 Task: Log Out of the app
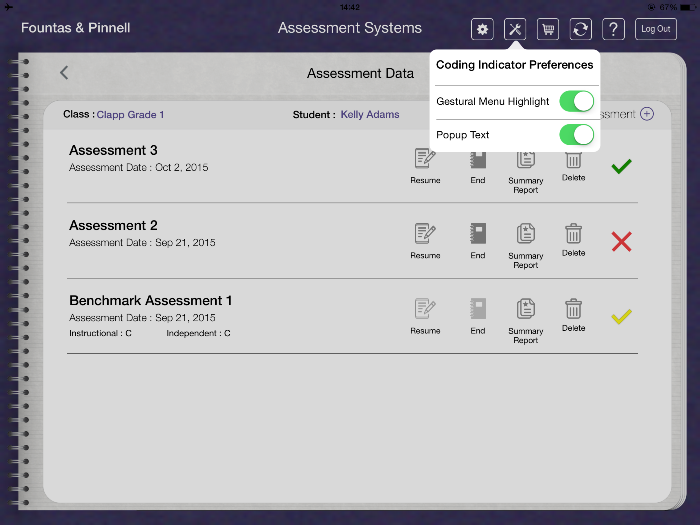tap(656, 29)
